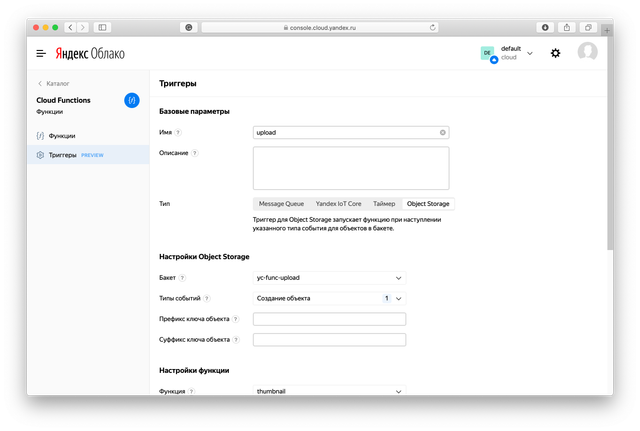Select the Таймер trigger type
This screenshot has width=640, height=431.
(x=385, y=203)
